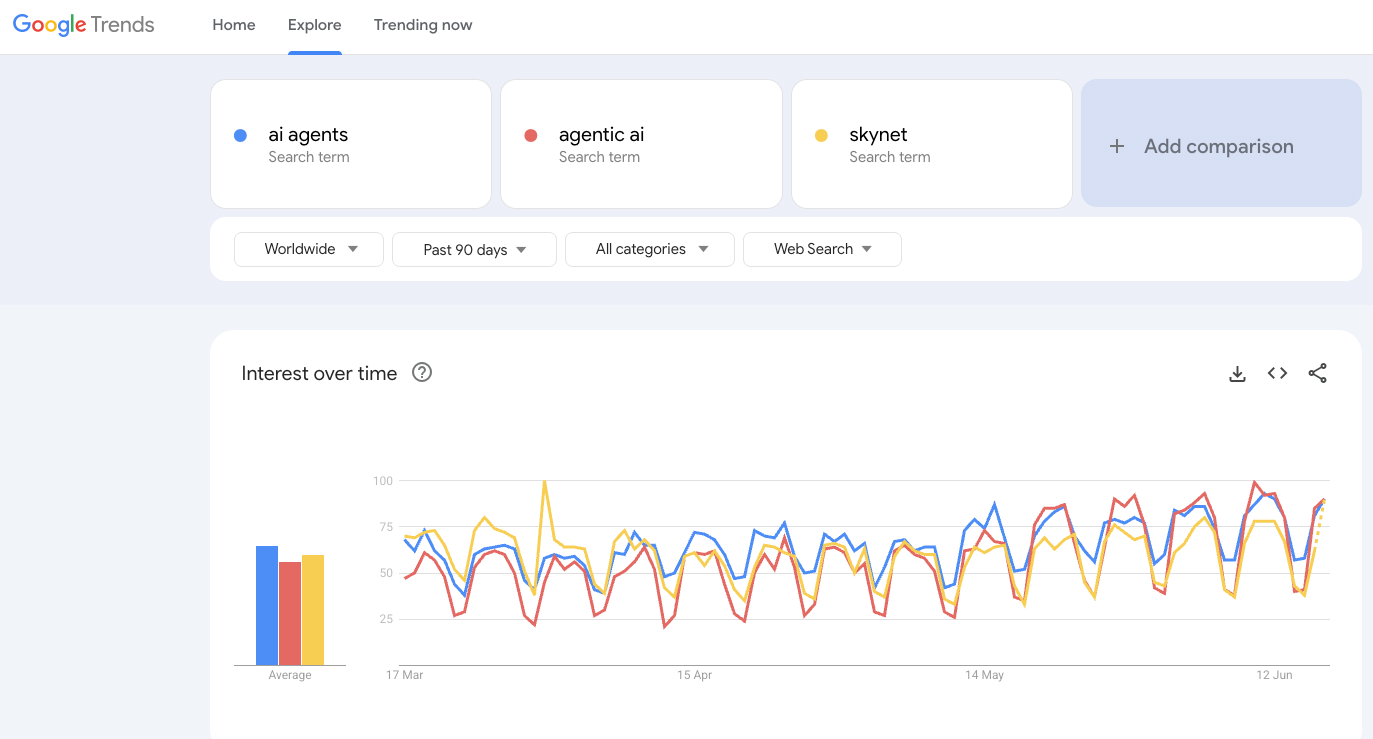Viewport: 1373px width, 739px height.
Task: Edit the 'agentic ai' search term
Action: pos(641,144)
